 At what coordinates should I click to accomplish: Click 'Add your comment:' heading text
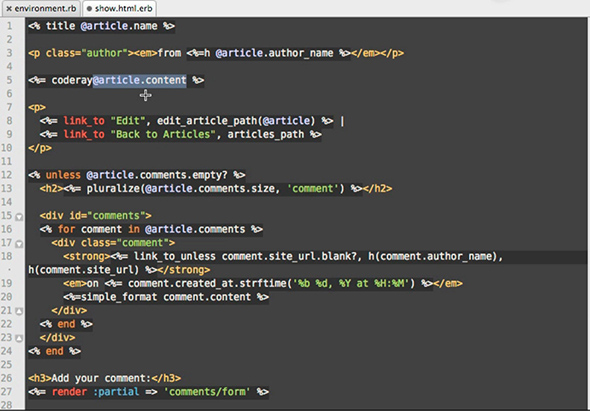pyautogui.click(x=101, y=378)
